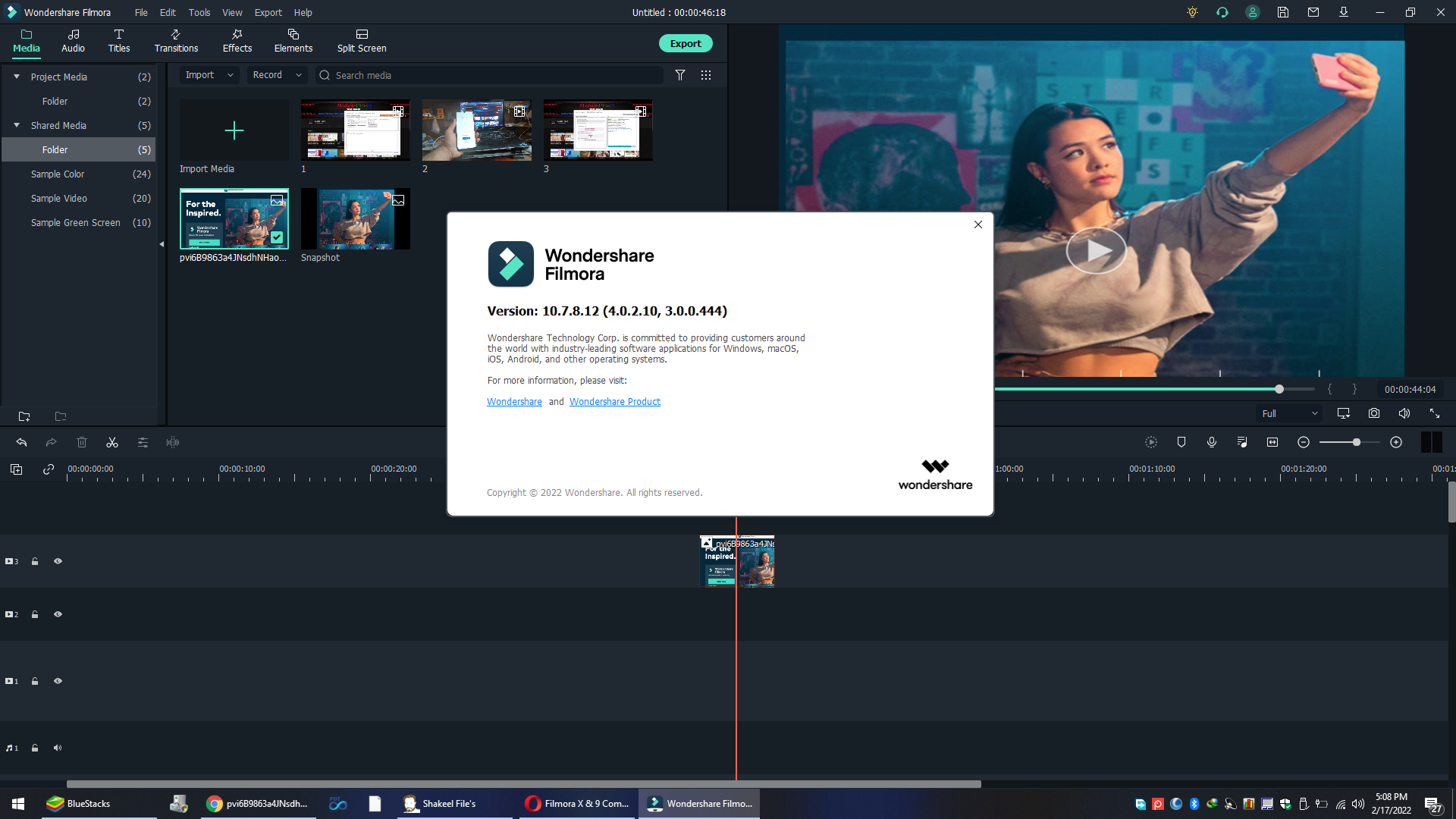Select the Snapshot media thumbnail
The width and height of the screenshot is (1456, 819).
(356, 218)
